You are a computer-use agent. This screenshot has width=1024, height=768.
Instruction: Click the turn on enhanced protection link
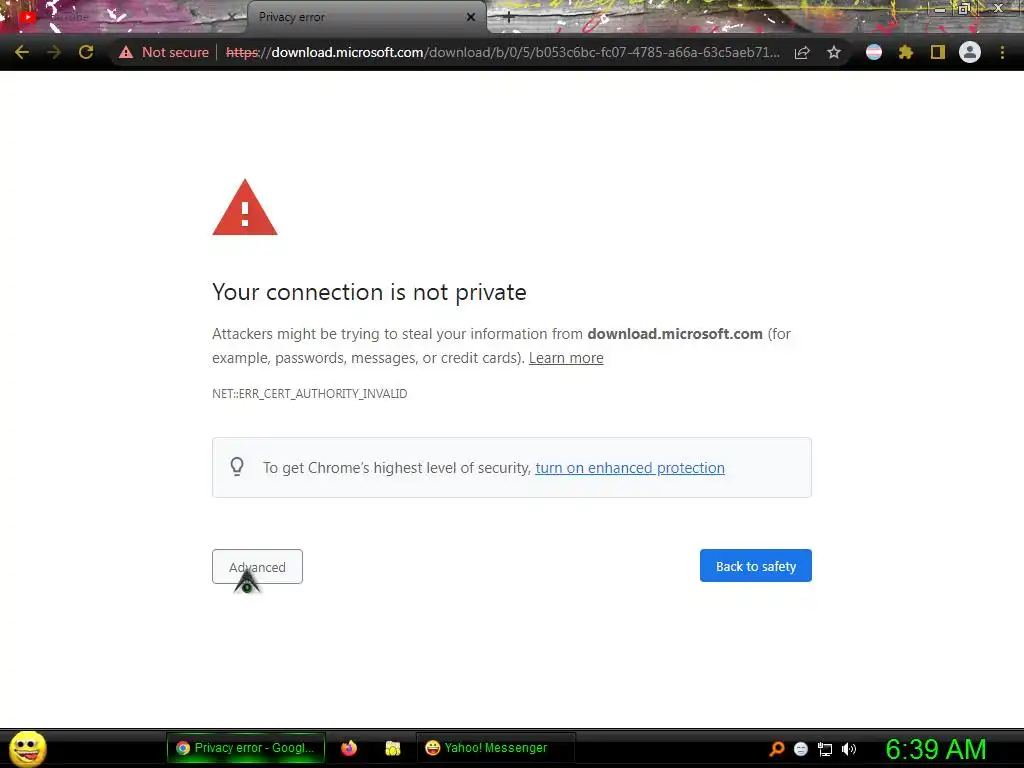pos(630,468)
